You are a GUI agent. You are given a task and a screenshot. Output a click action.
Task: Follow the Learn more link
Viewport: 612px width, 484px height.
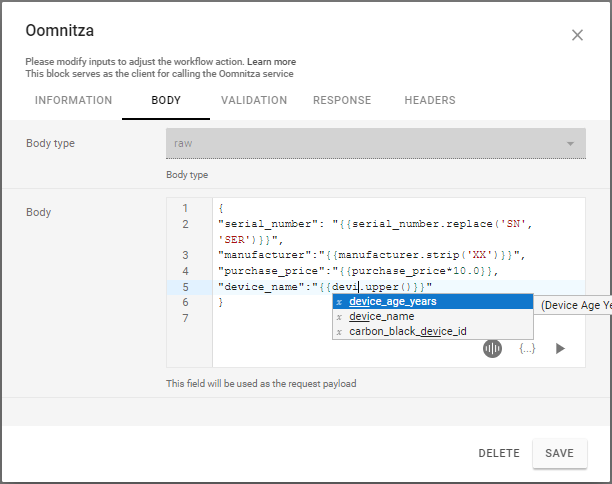(271, 62)
